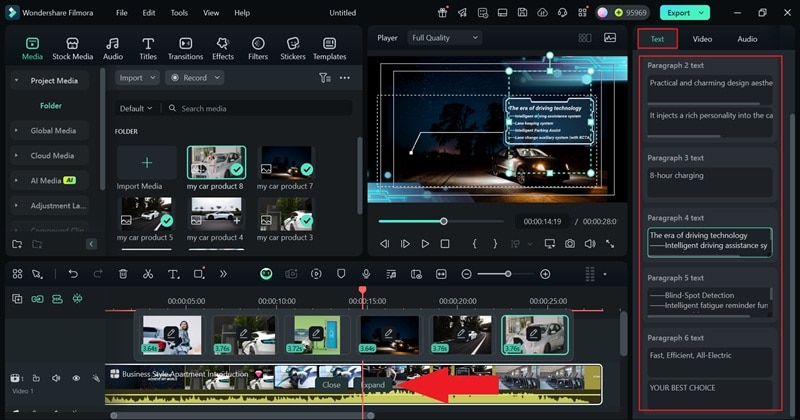Select the Text tool in timeline toolbar
800x420 pixels.
[x=173, y=274]
